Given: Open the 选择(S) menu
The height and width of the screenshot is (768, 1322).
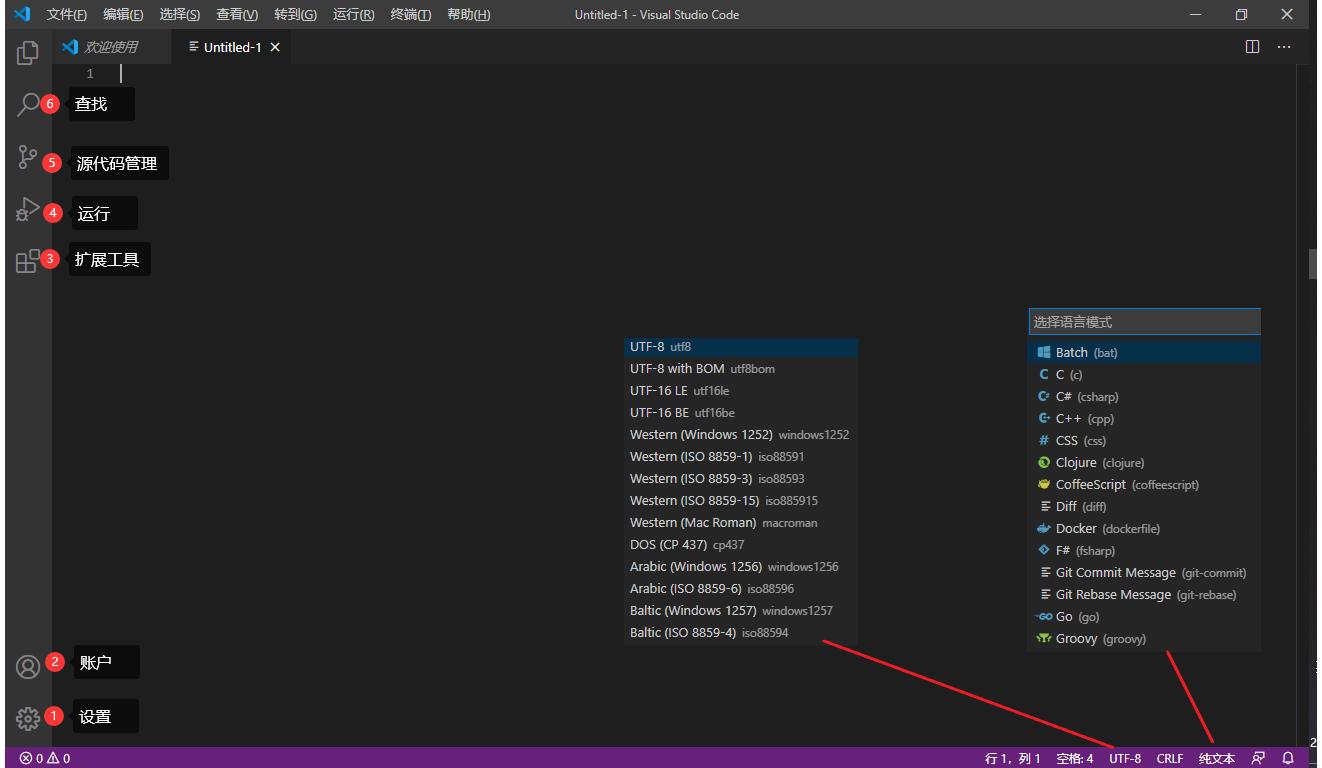Looking at the screenshot, I should [180, 15].
